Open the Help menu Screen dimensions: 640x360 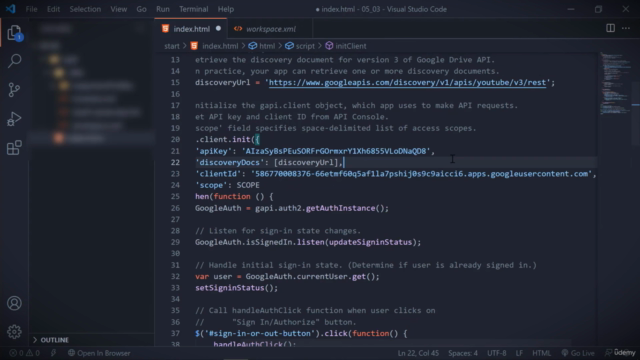point(225,9)
